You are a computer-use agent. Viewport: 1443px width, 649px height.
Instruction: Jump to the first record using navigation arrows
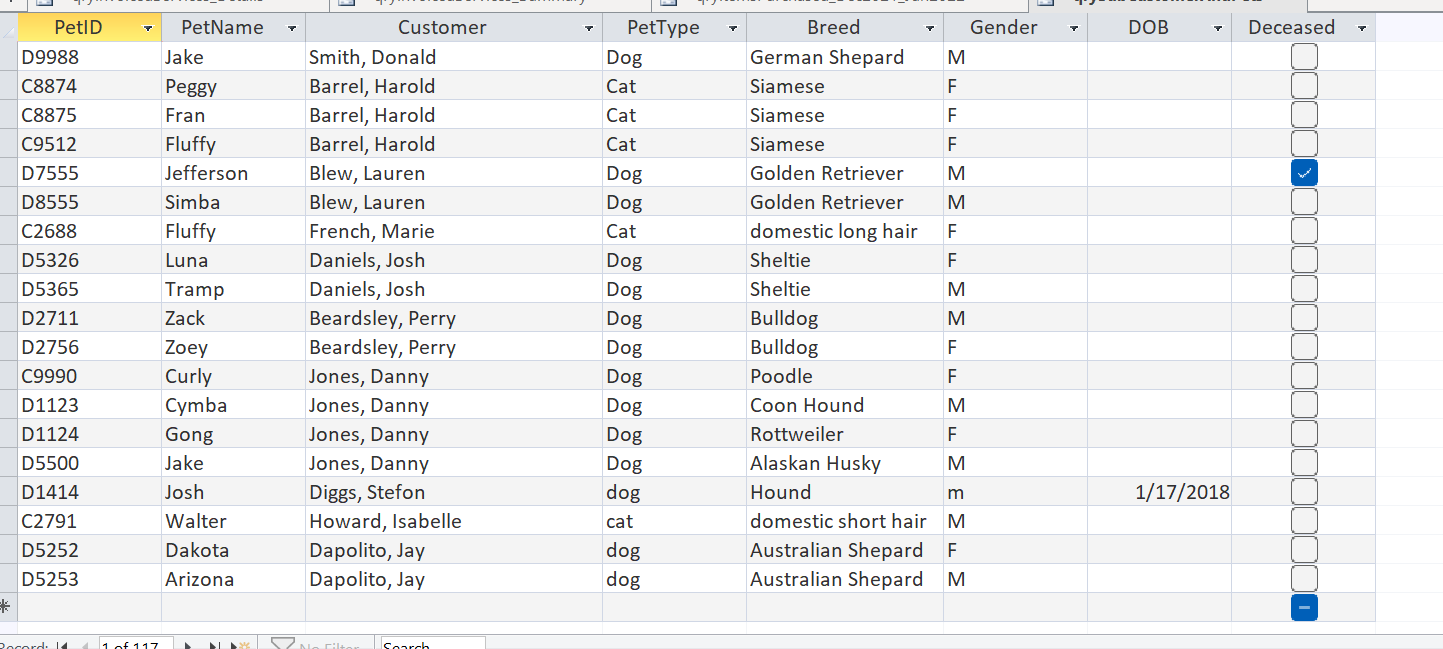(65, 644)
